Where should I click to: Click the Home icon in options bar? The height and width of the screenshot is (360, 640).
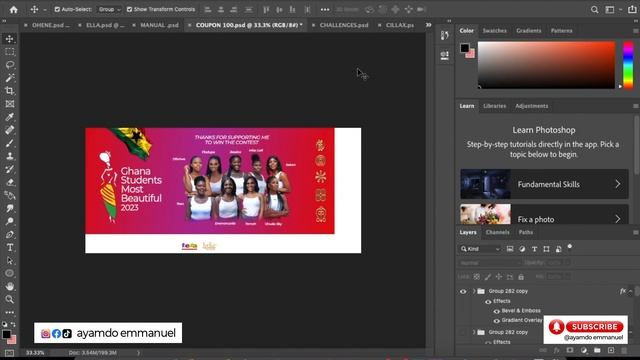click(x=13, y=9)
